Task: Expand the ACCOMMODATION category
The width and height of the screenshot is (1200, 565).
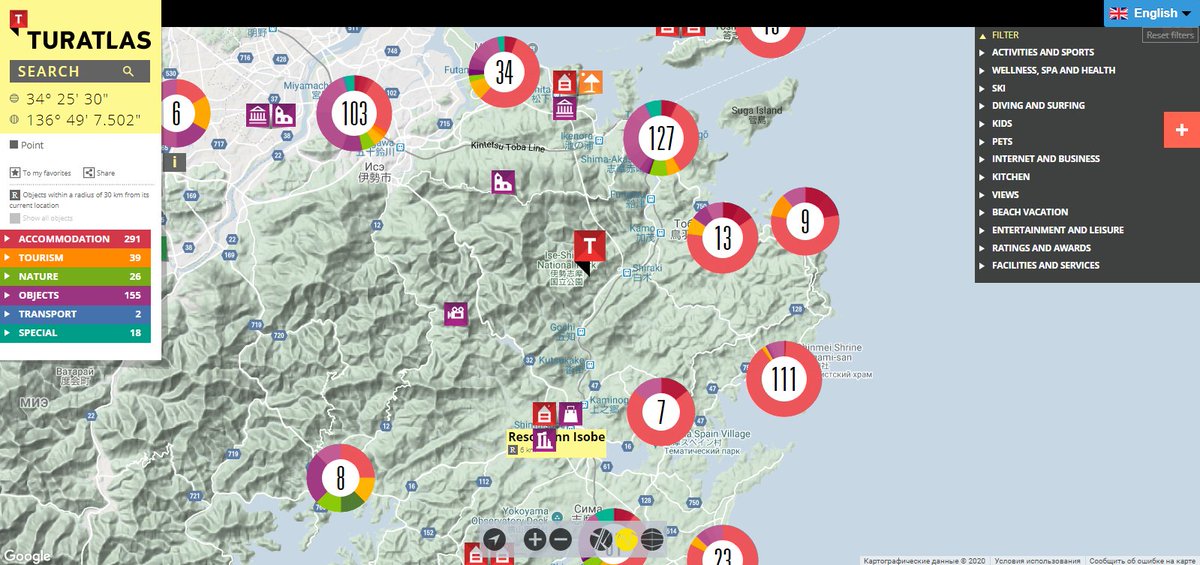Action: (76, 239)
